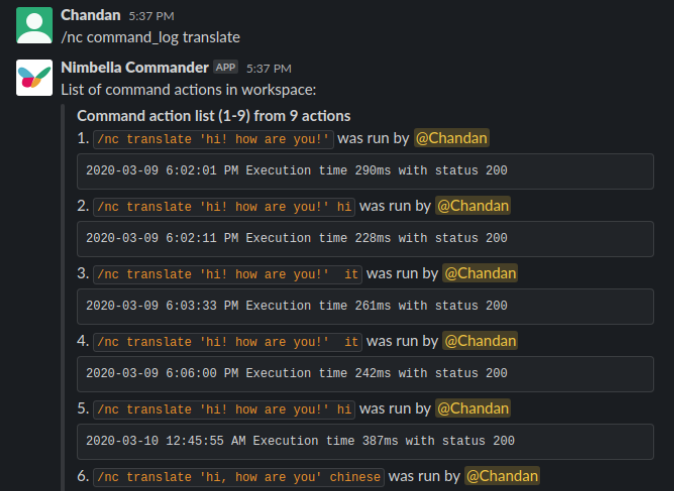Click Chandan's green user avatar
The image size is (674, 491).
tap(34, 25)
